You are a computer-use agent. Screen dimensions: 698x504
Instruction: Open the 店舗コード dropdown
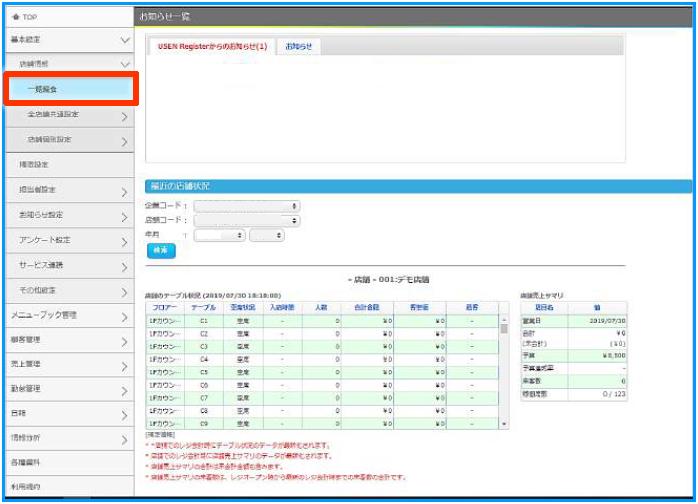tap(247, 220)
